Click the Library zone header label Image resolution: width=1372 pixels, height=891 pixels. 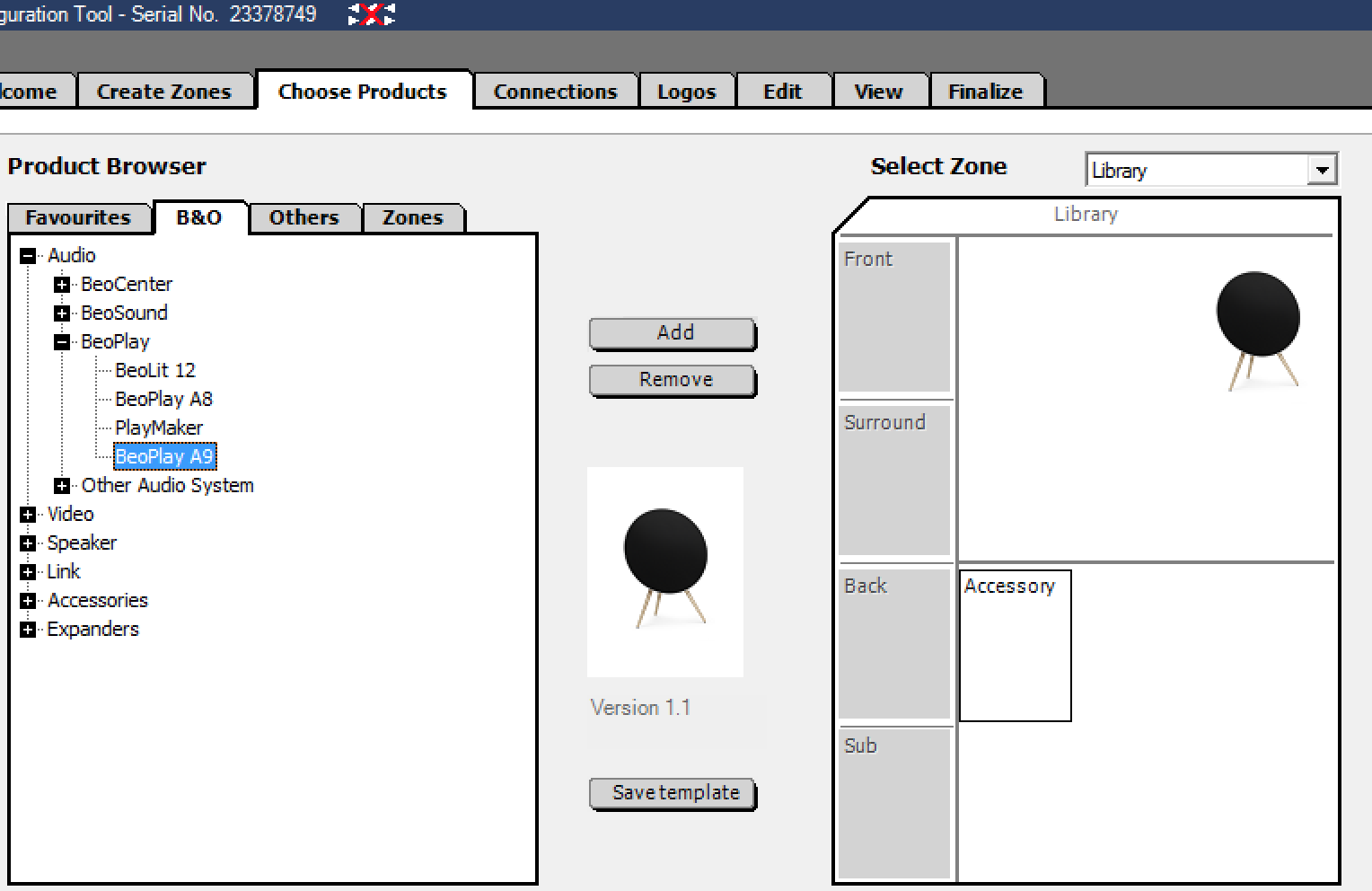[1086, 215]
